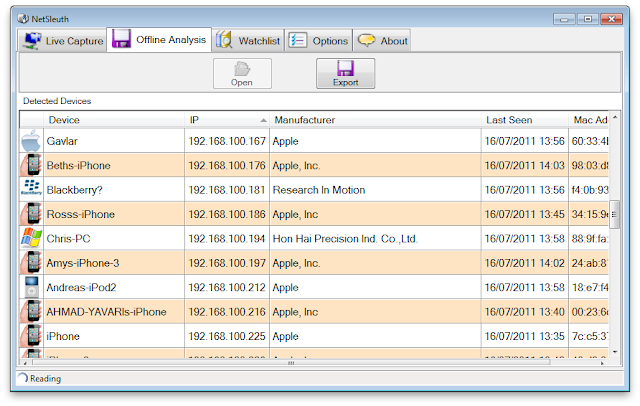Click the phone icon beside the device named iPhone
Image resolution: width=640 pixels, height=406 pixels.
[x=31, y=336]
